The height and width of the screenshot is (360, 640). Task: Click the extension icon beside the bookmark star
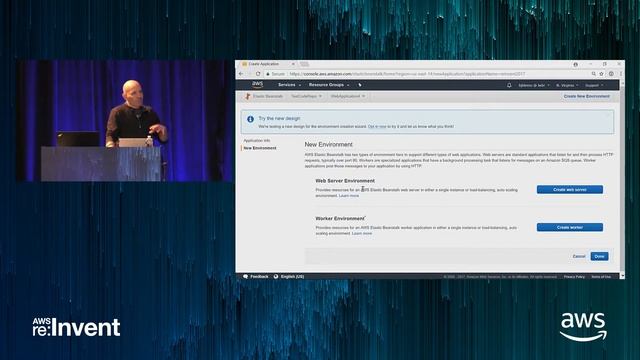point(611,74)
